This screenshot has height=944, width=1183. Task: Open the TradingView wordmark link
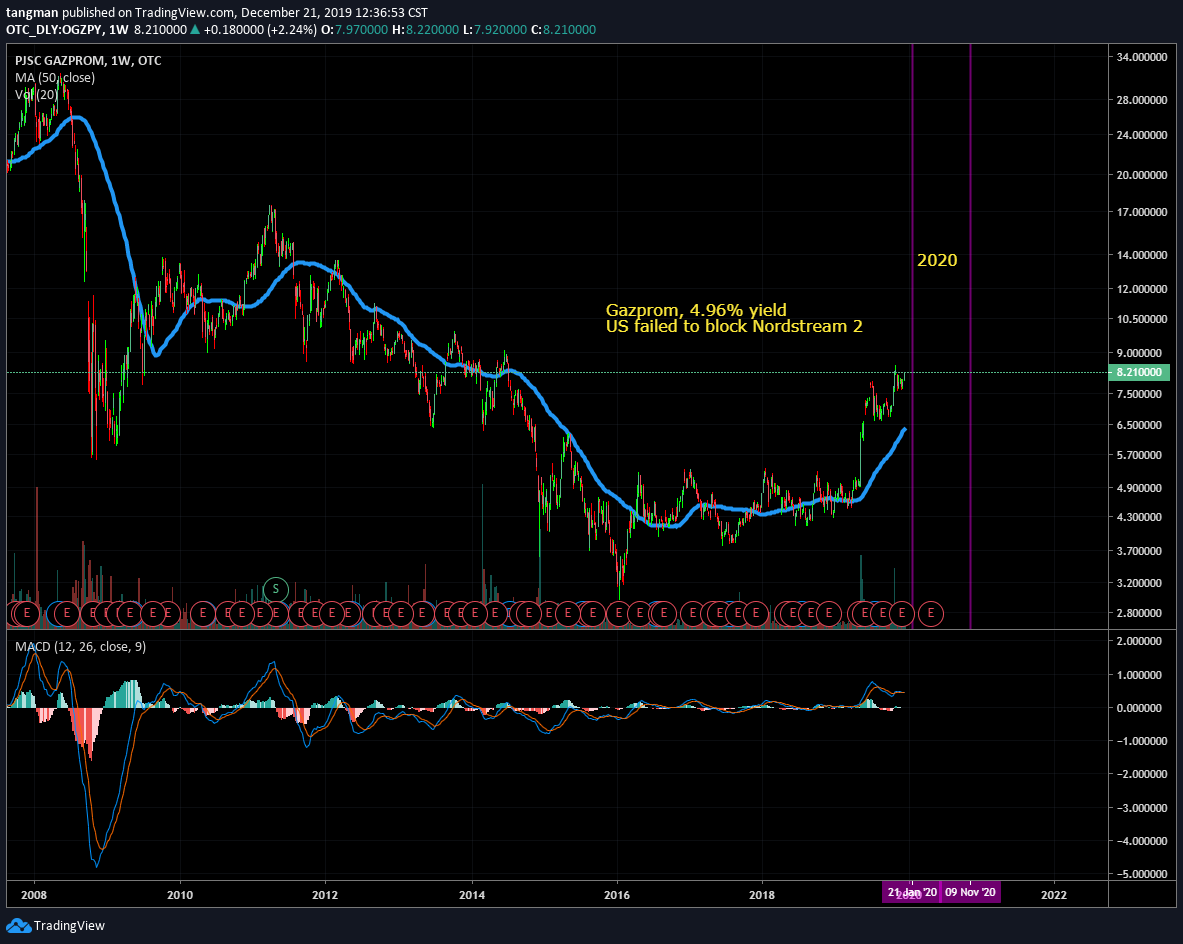coord(69,926)
